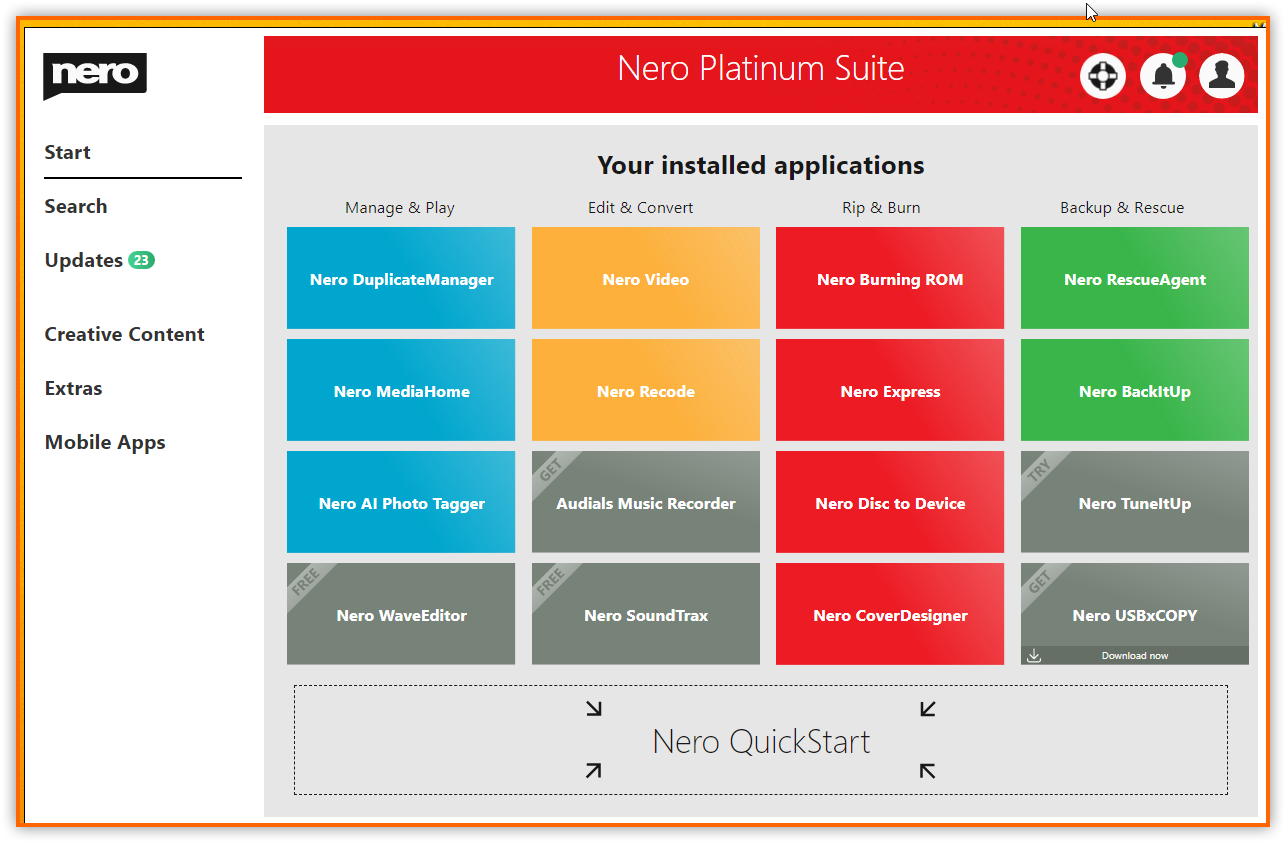Launch Nero BackItUp
The width and height of the screenshot is (1286, 843).
[1135, 390]
